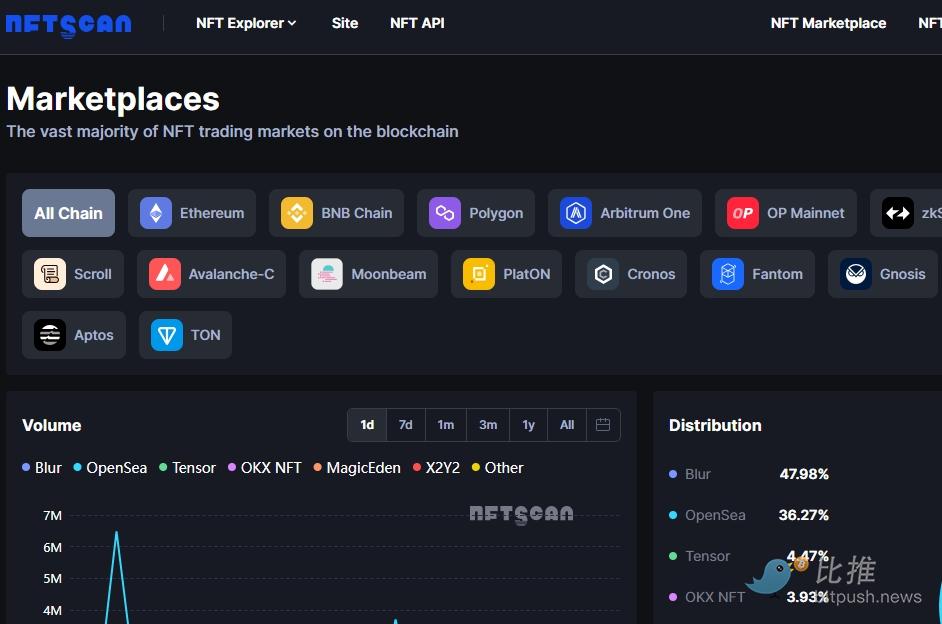This screenshot has height=624, width=942.
Task: Select the Polygon chain icon
Action: [445, 213]
